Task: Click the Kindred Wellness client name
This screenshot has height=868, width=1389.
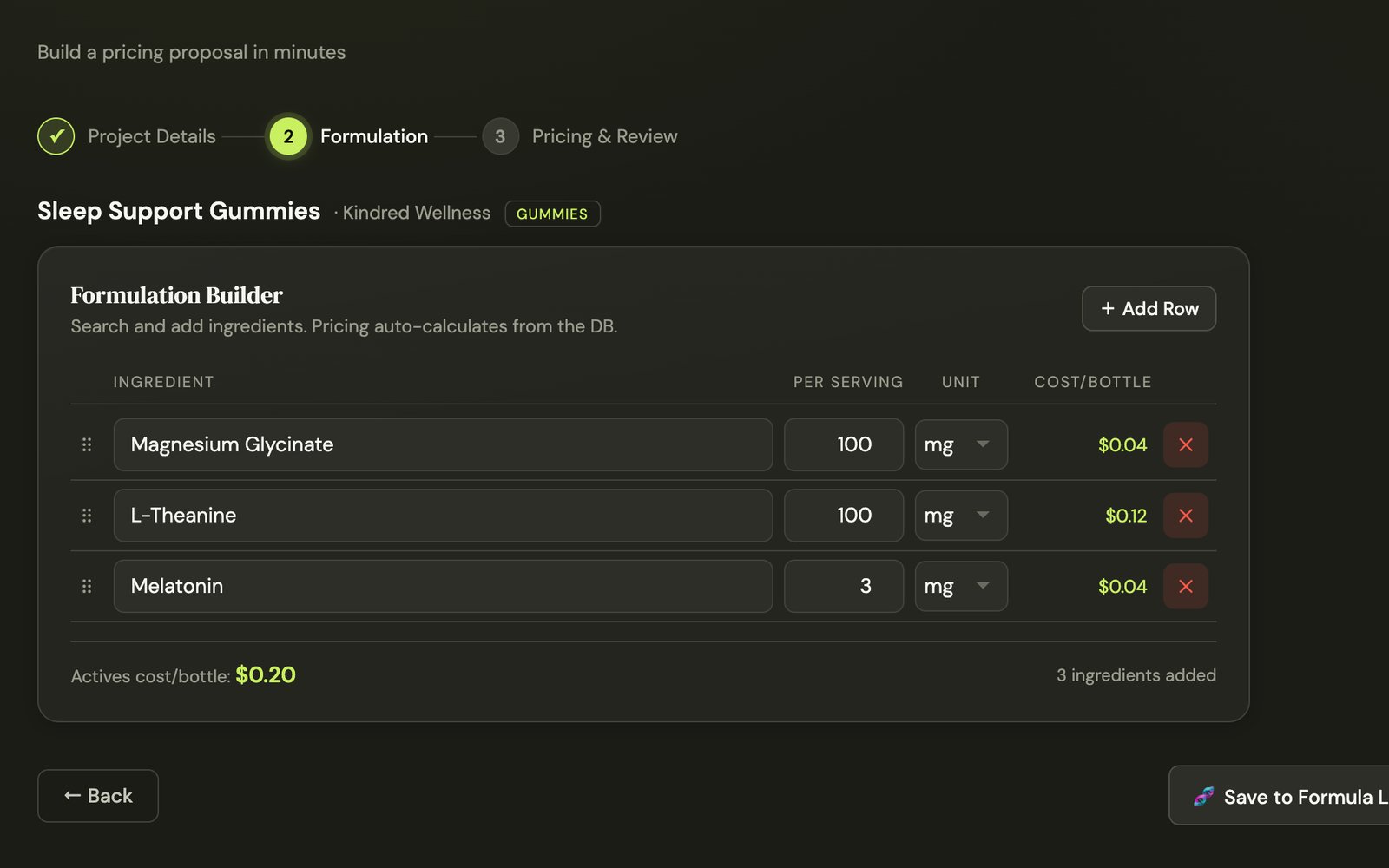Action: (417, 213)
